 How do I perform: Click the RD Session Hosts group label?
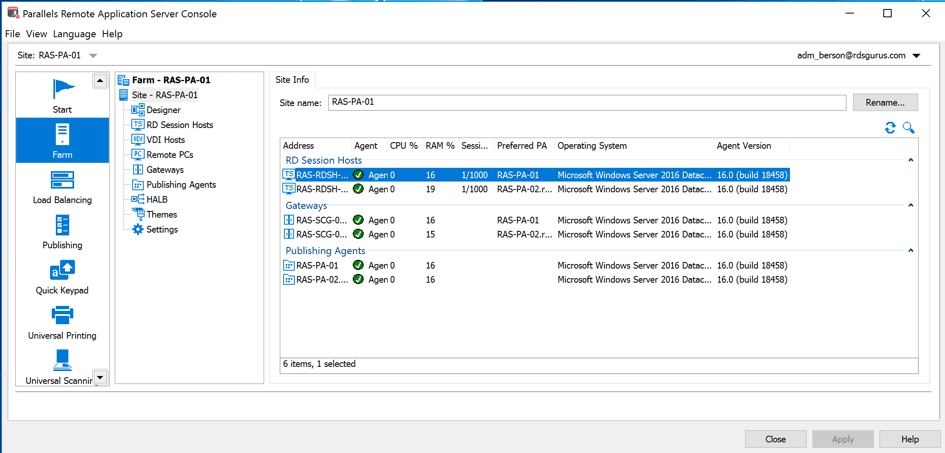[x=324, y=160]
